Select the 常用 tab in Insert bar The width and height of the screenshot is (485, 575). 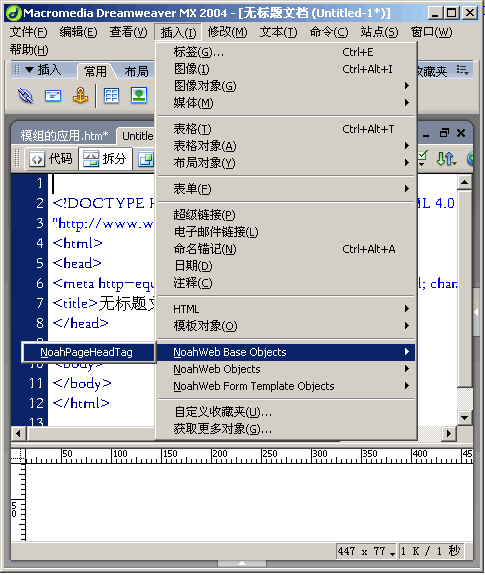pos(95,71)
